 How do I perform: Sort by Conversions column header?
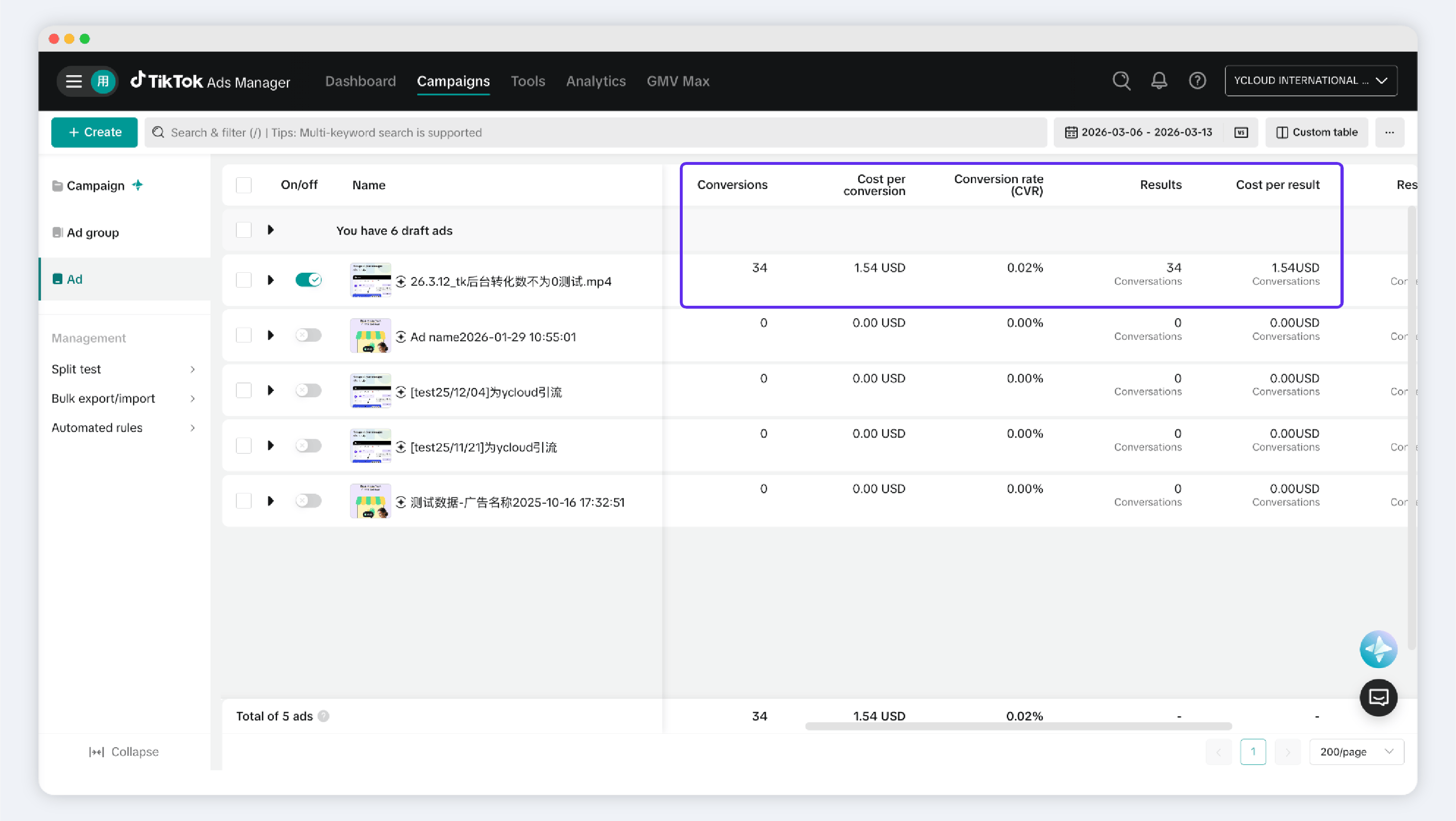click(x=732, y=185)
